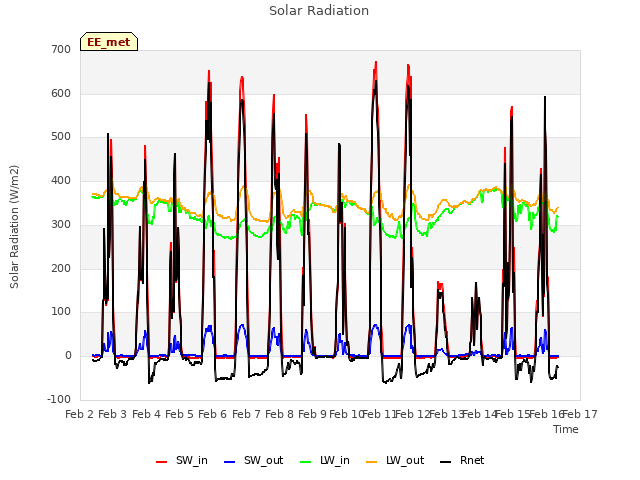Viewport: 640px width, 480px height.
Task: Toggle the LW_out legend entry
Action: click(395, 460)
